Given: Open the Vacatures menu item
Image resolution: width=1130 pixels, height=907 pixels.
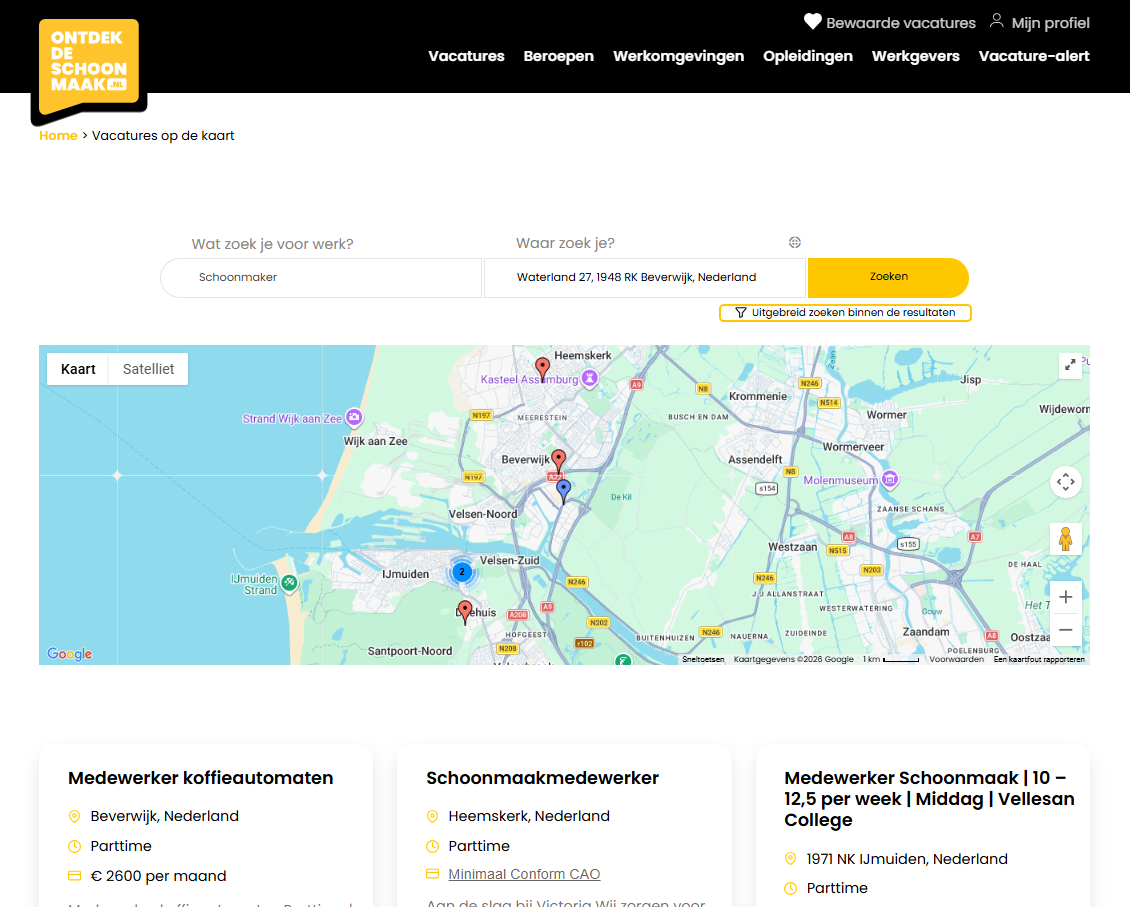Looking at the screenshot, I should 466,56.
